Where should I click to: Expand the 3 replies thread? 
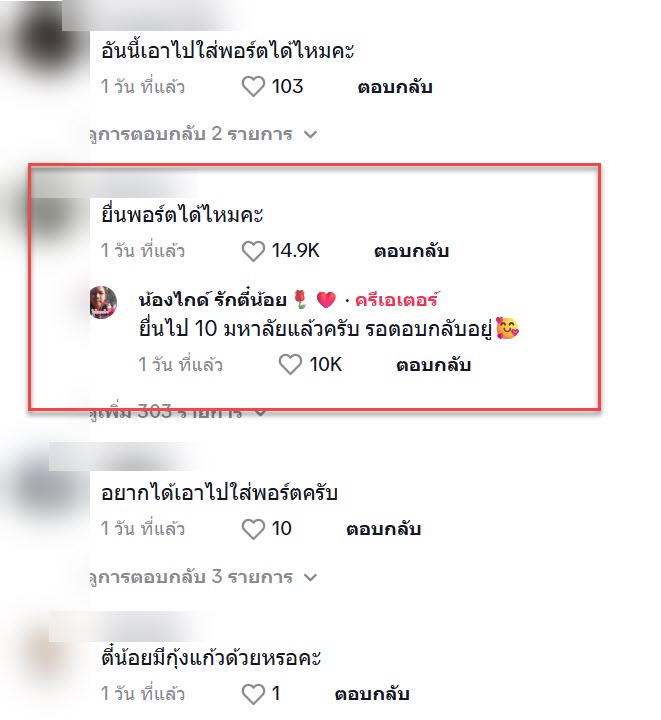coord(203,577)
